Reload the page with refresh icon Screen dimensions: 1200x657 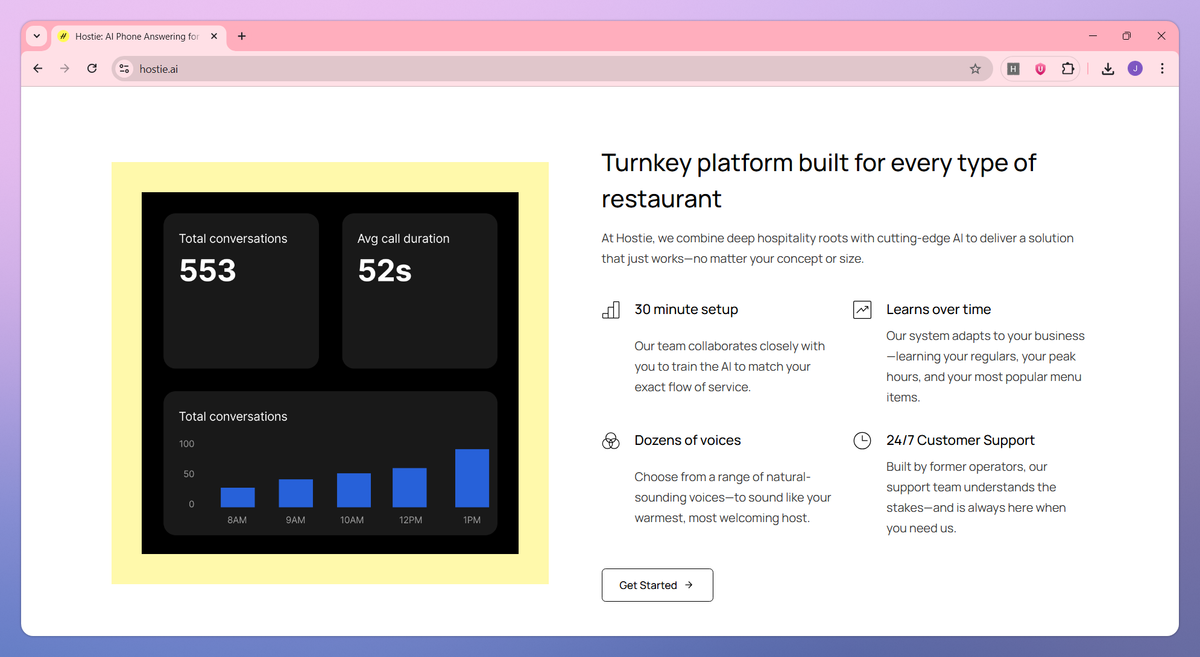coord(92,69)
